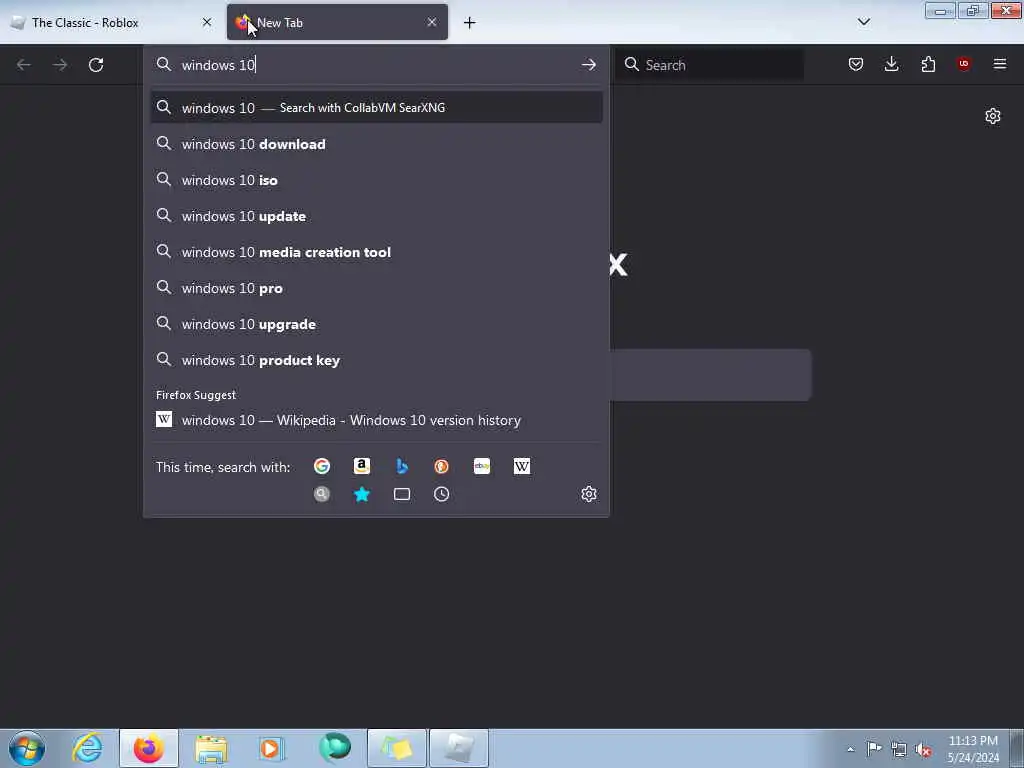This screenshot has width=1024, height=768.
Task: Open the stacked green and yellow window taskbar button
Action: (x=396, y=748)
